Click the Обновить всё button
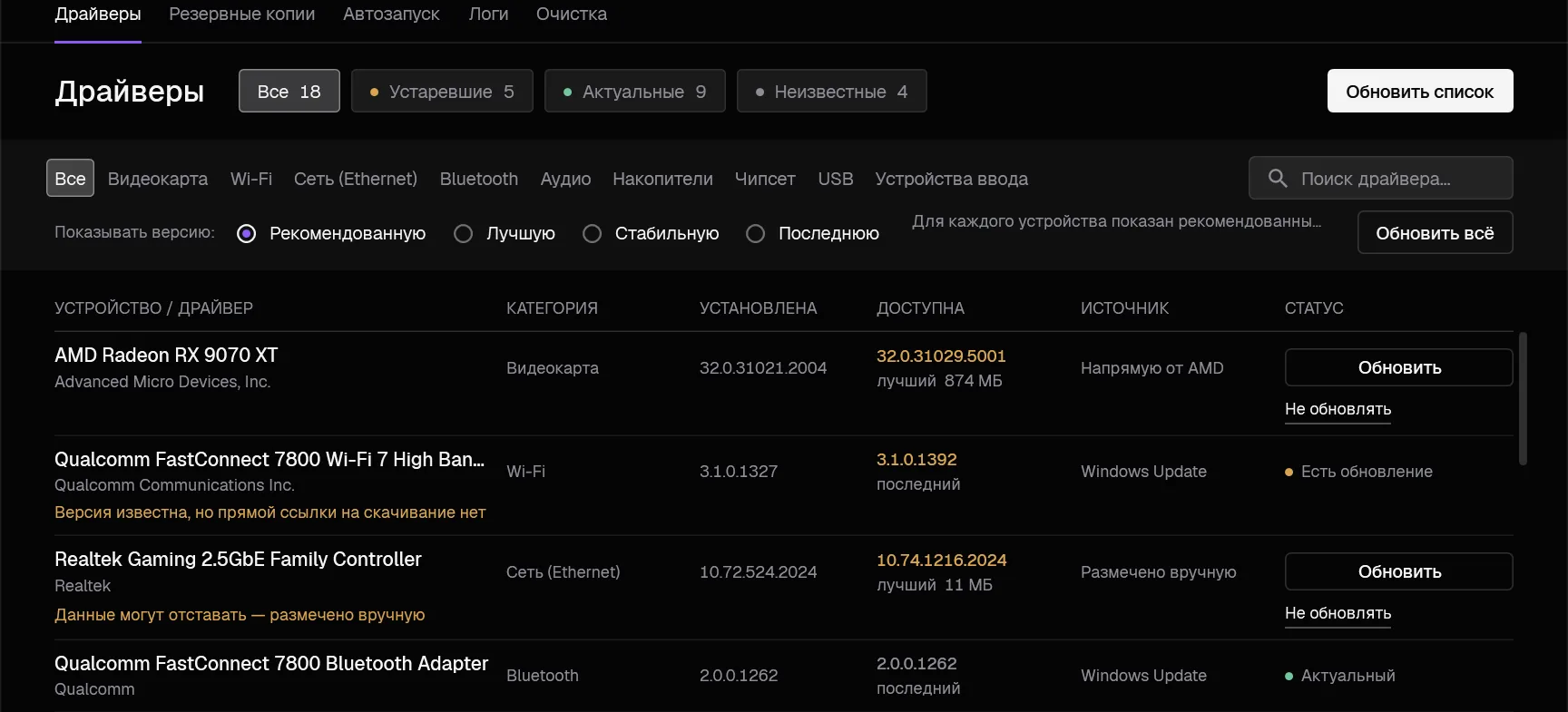 tap(1436, 232)
